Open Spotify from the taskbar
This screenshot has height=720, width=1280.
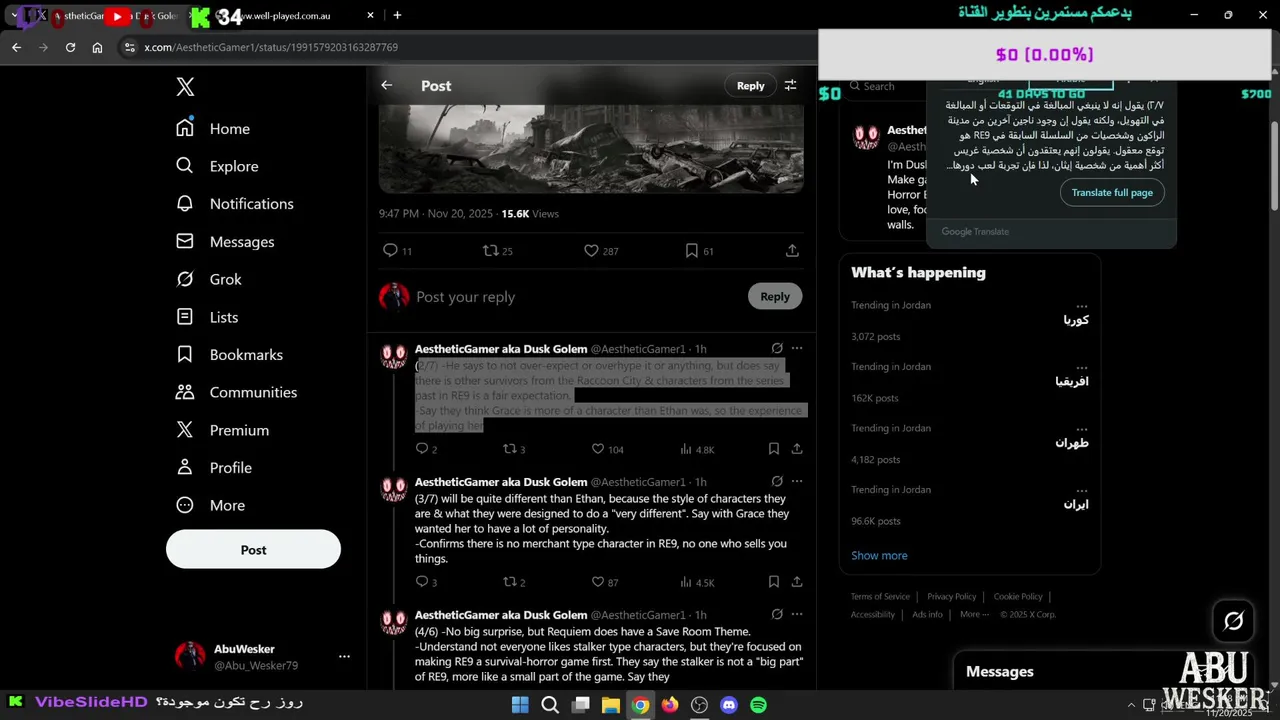758,705
